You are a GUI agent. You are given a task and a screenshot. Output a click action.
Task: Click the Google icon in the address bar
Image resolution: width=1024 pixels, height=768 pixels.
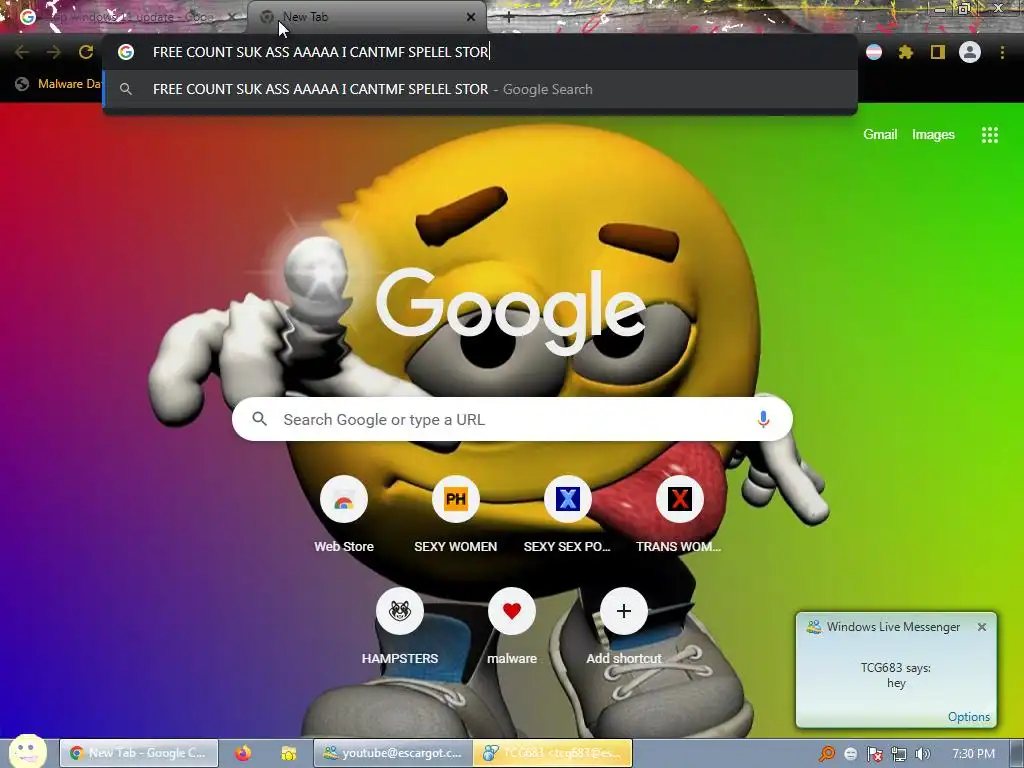tap(126, 52)
